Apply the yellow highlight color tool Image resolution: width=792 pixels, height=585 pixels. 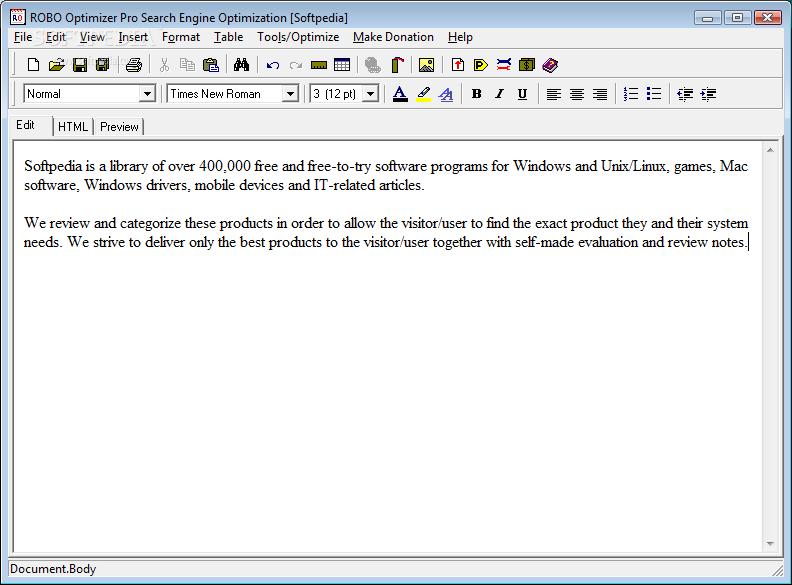point(423,94)
